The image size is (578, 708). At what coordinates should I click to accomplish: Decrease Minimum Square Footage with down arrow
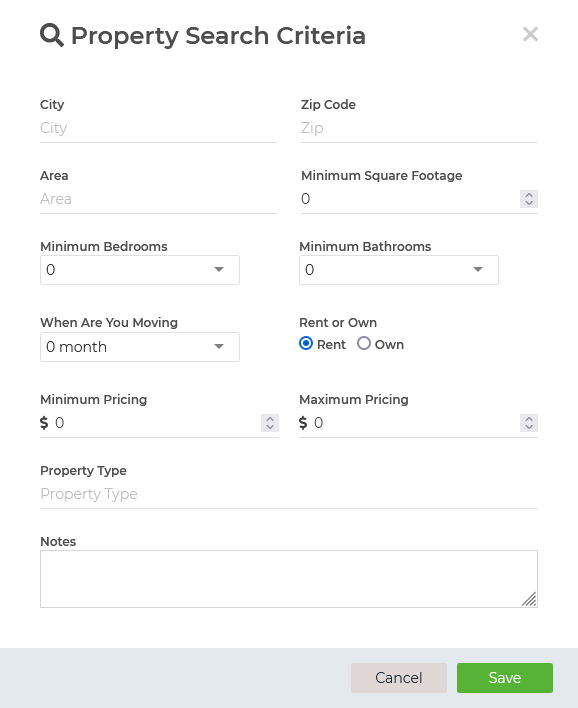[529, 203]
